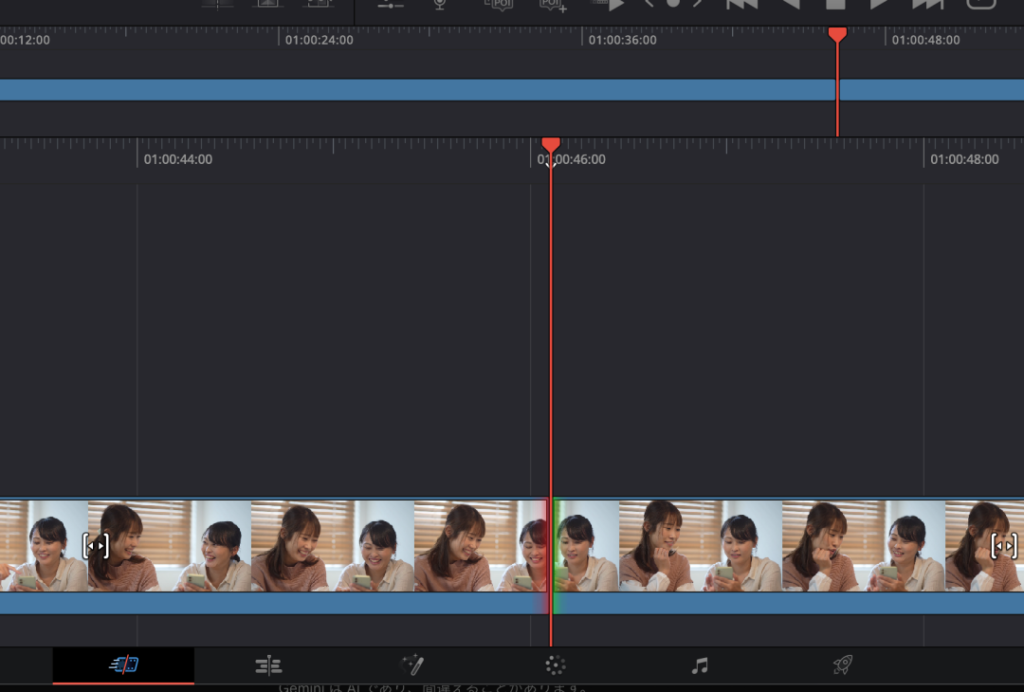Click the left clip's bracket trim handle

[x=95, y=545]
